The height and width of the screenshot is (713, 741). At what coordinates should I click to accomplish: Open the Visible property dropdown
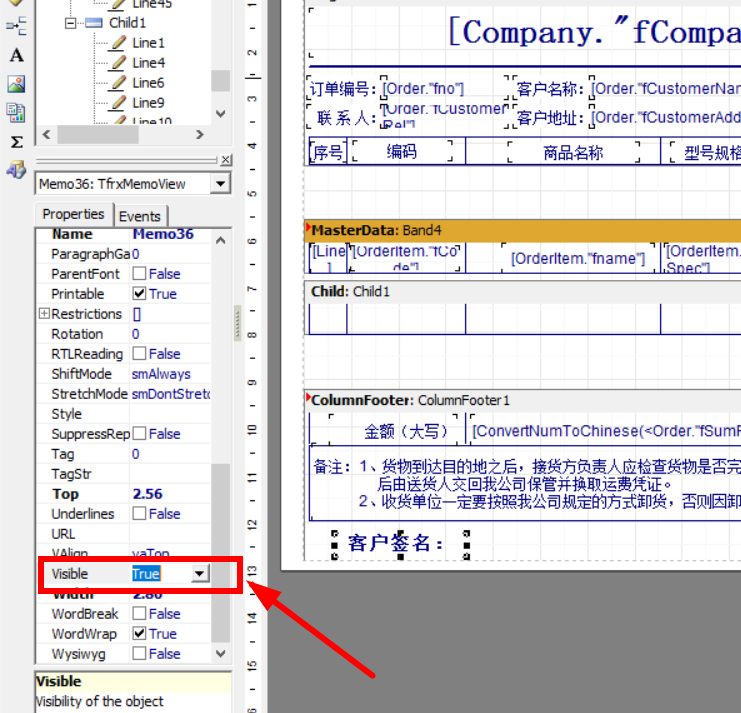click(x=200, y=574)
